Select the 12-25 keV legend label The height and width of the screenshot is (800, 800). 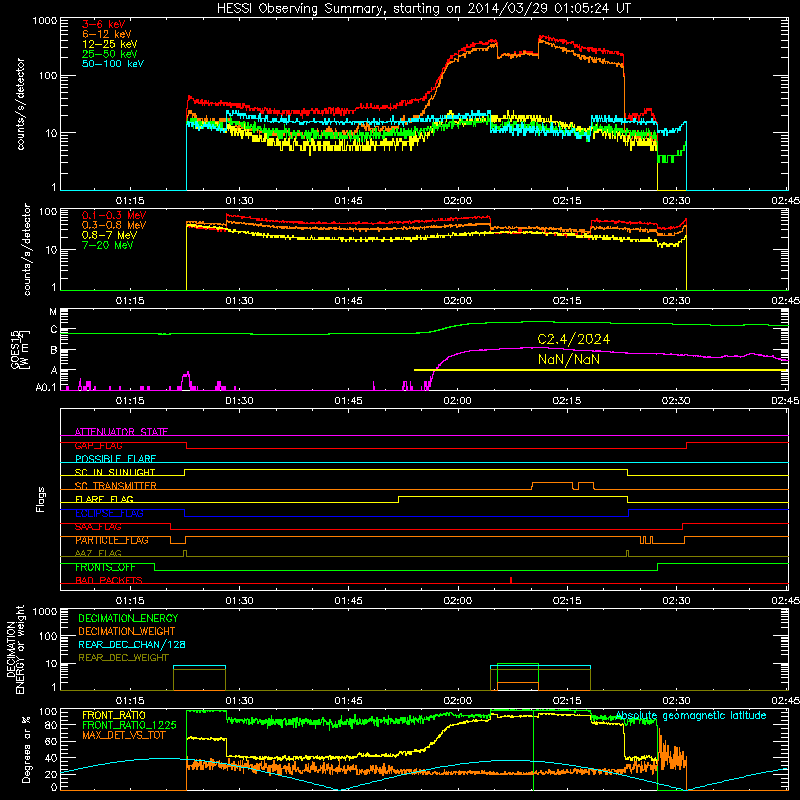[x=110, y=44]
